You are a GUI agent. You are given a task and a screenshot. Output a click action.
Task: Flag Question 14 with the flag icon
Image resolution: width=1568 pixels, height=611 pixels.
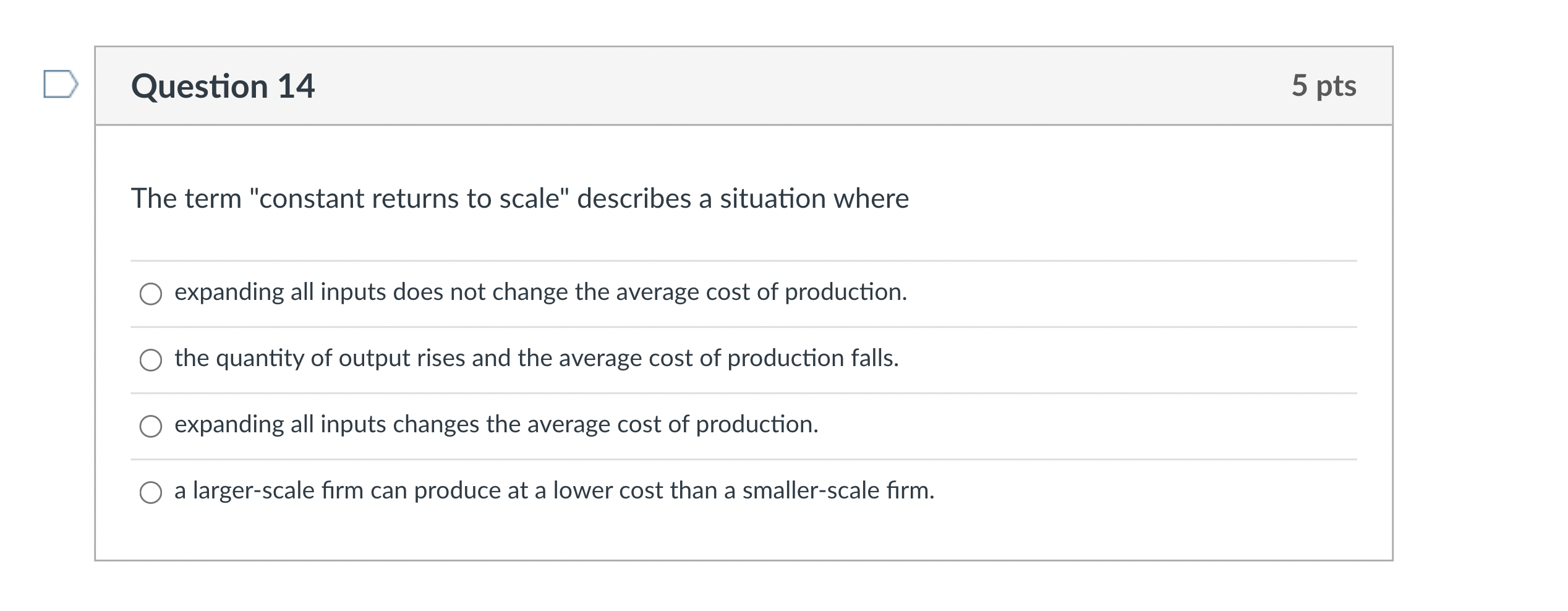(60, 85)
